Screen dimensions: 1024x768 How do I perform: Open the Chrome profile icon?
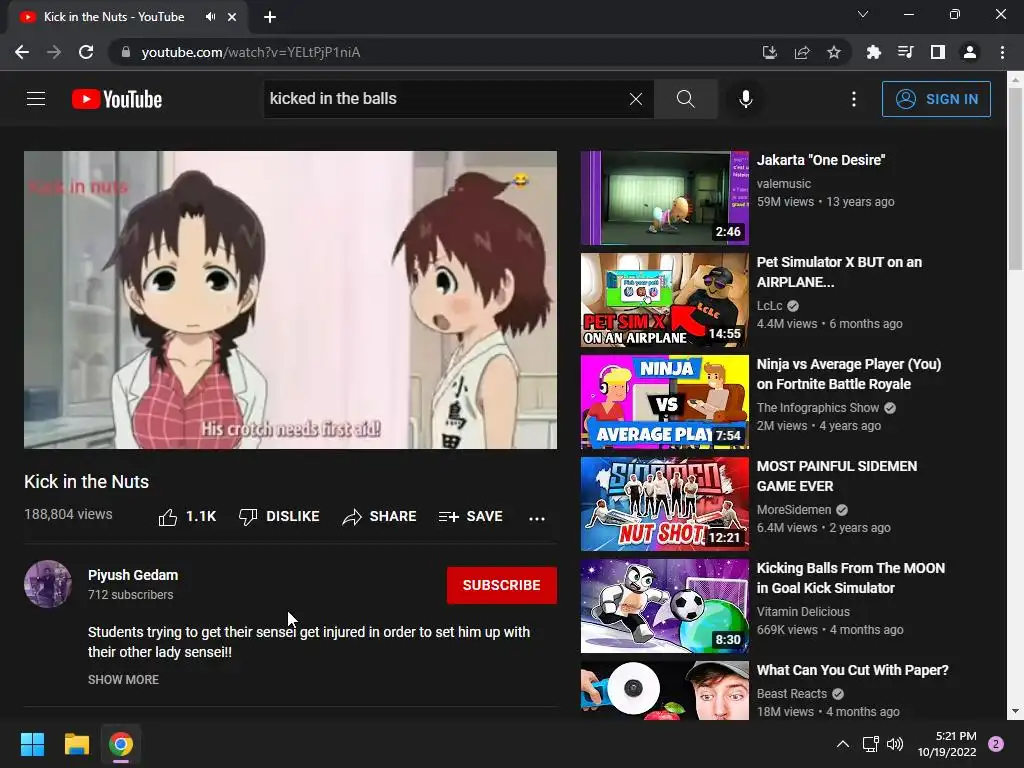970,52
